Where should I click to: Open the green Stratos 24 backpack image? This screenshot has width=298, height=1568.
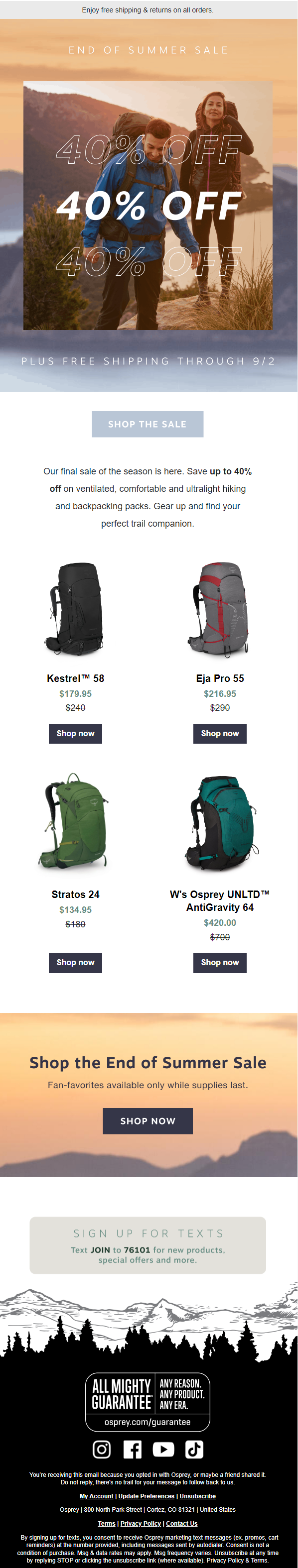(x=76, y=822)
